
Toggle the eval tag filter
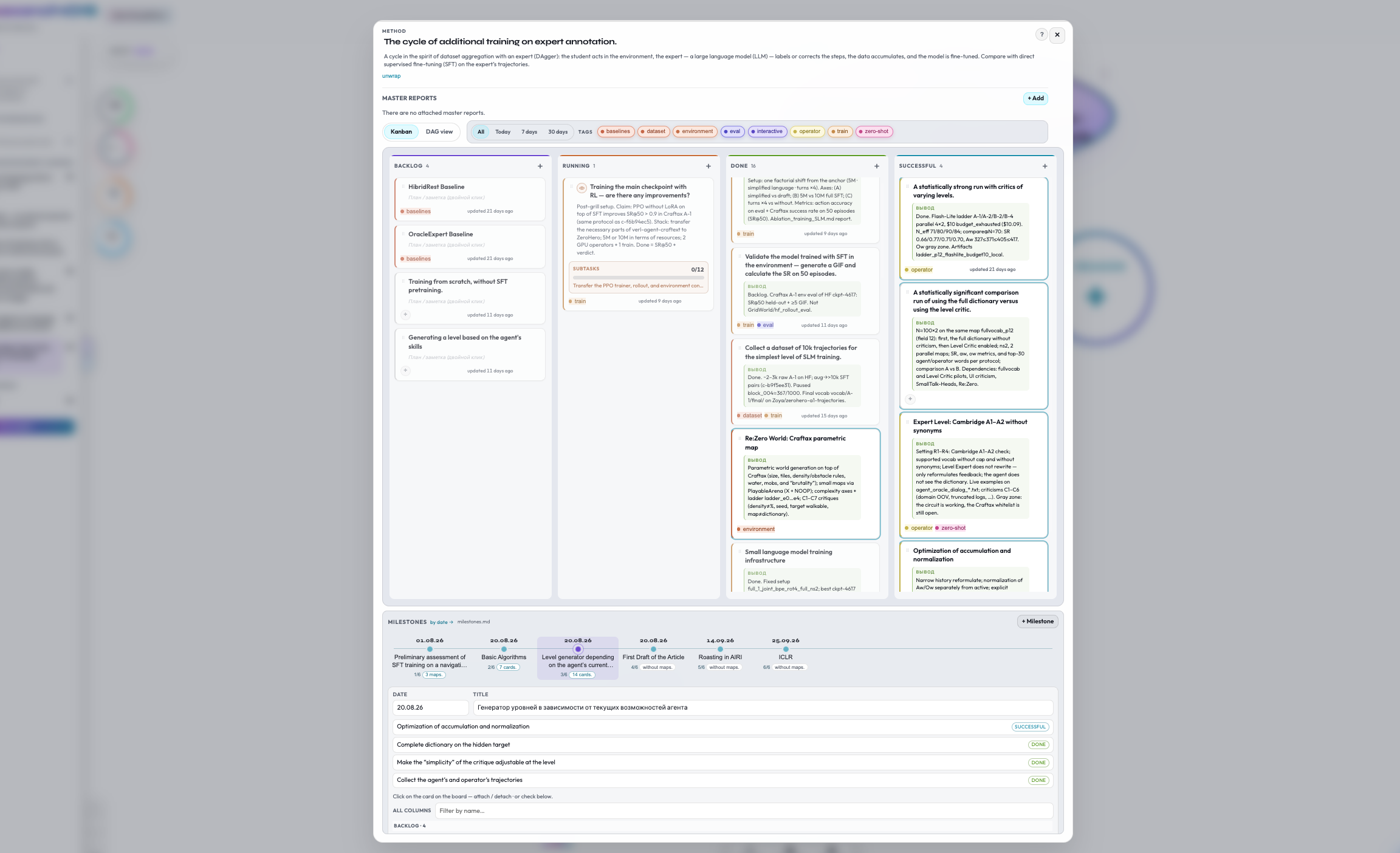tap(732, 131)
